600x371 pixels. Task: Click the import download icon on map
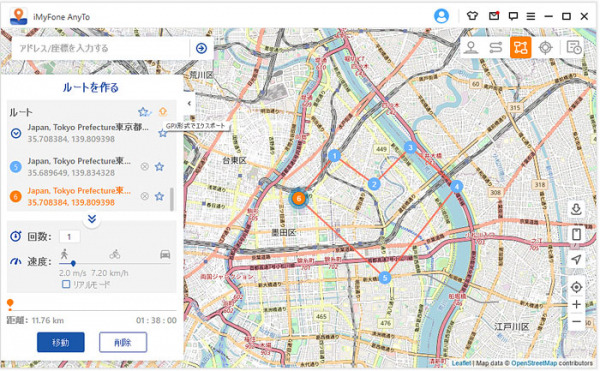(x=576, y=209)
